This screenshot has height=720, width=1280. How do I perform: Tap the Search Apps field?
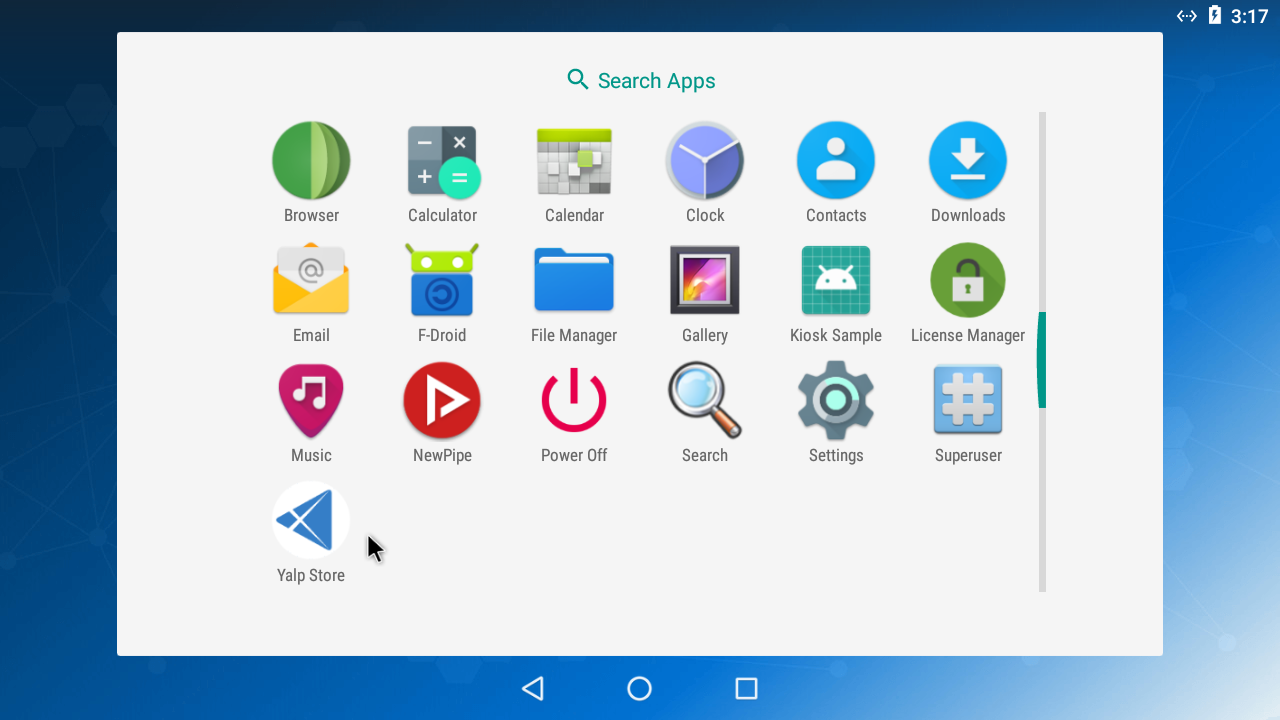click(640, 80)
